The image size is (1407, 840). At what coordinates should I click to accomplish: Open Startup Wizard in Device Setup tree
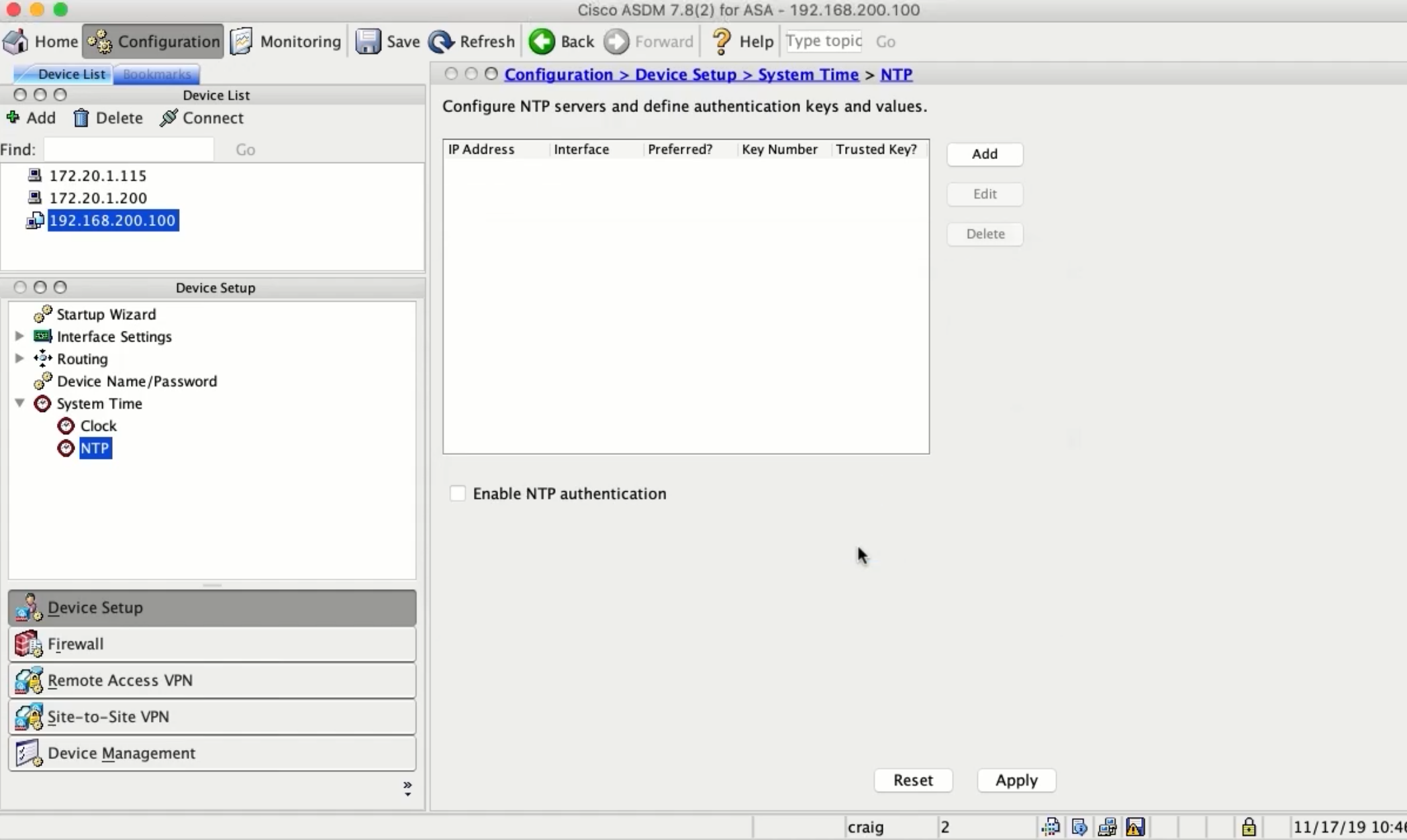(106, 314)
